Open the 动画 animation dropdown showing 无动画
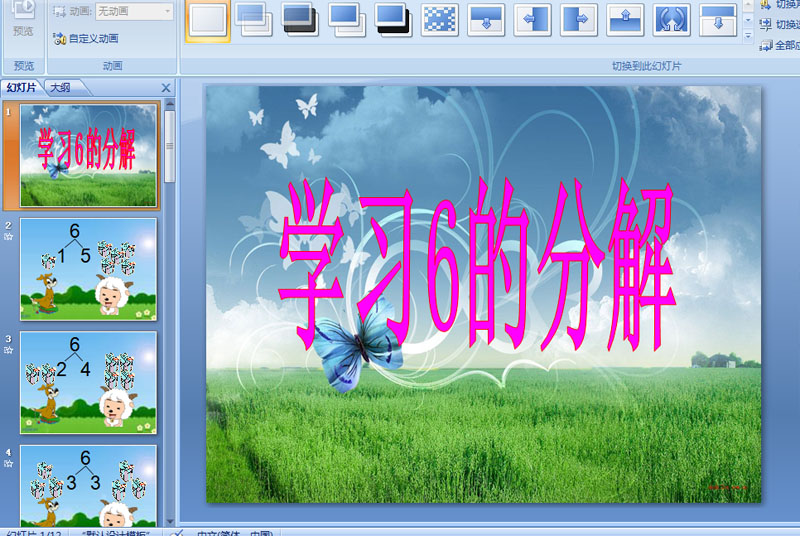This screenshot has height=536, width=800. (x=134, y=11)
